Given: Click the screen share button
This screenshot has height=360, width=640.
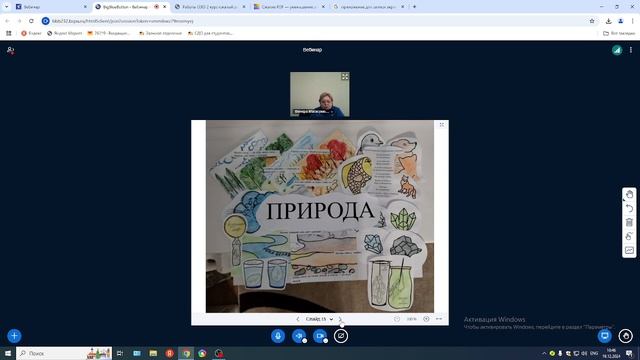Looking at the screenshot, I should (x=341, y=336).
